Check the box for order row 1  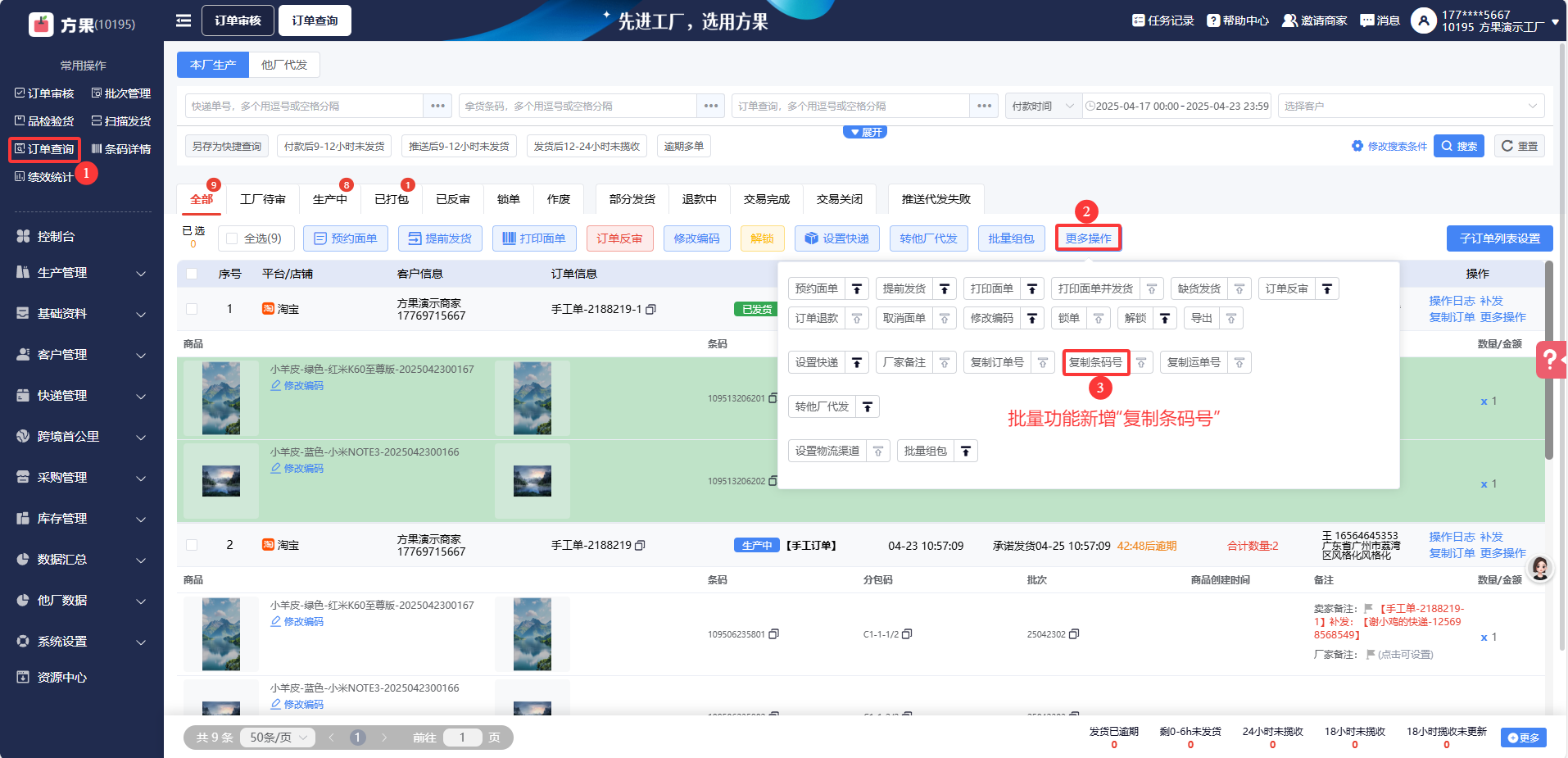coord(192,309)
